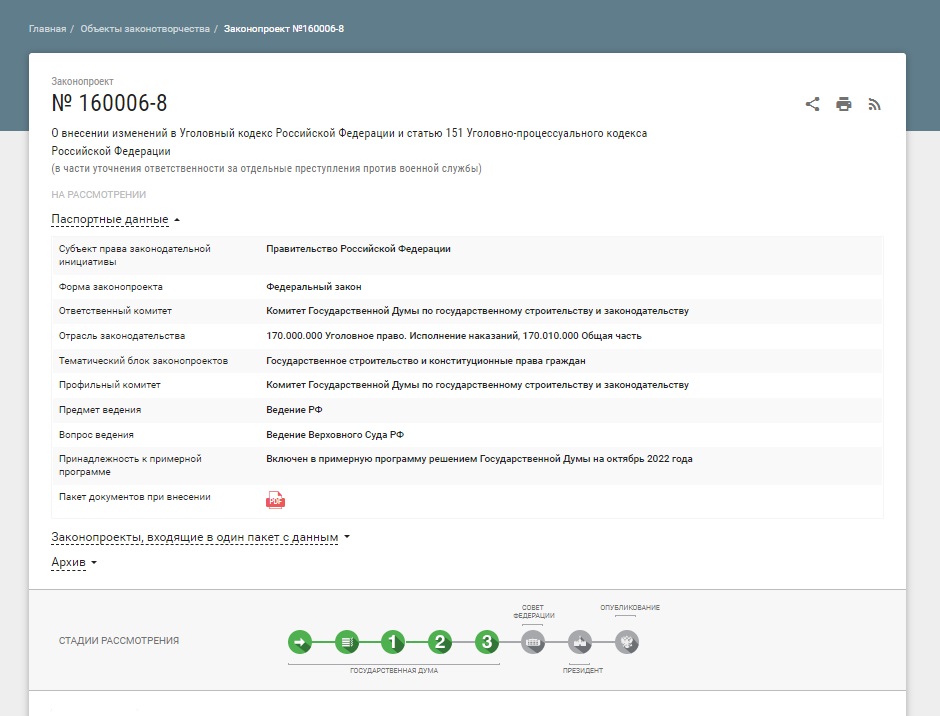This screenshot has height=716, width=940.
Task: Click the 'Правительство Российской Федерации' value
Action: pyautogui.click(x=358, y=249)
